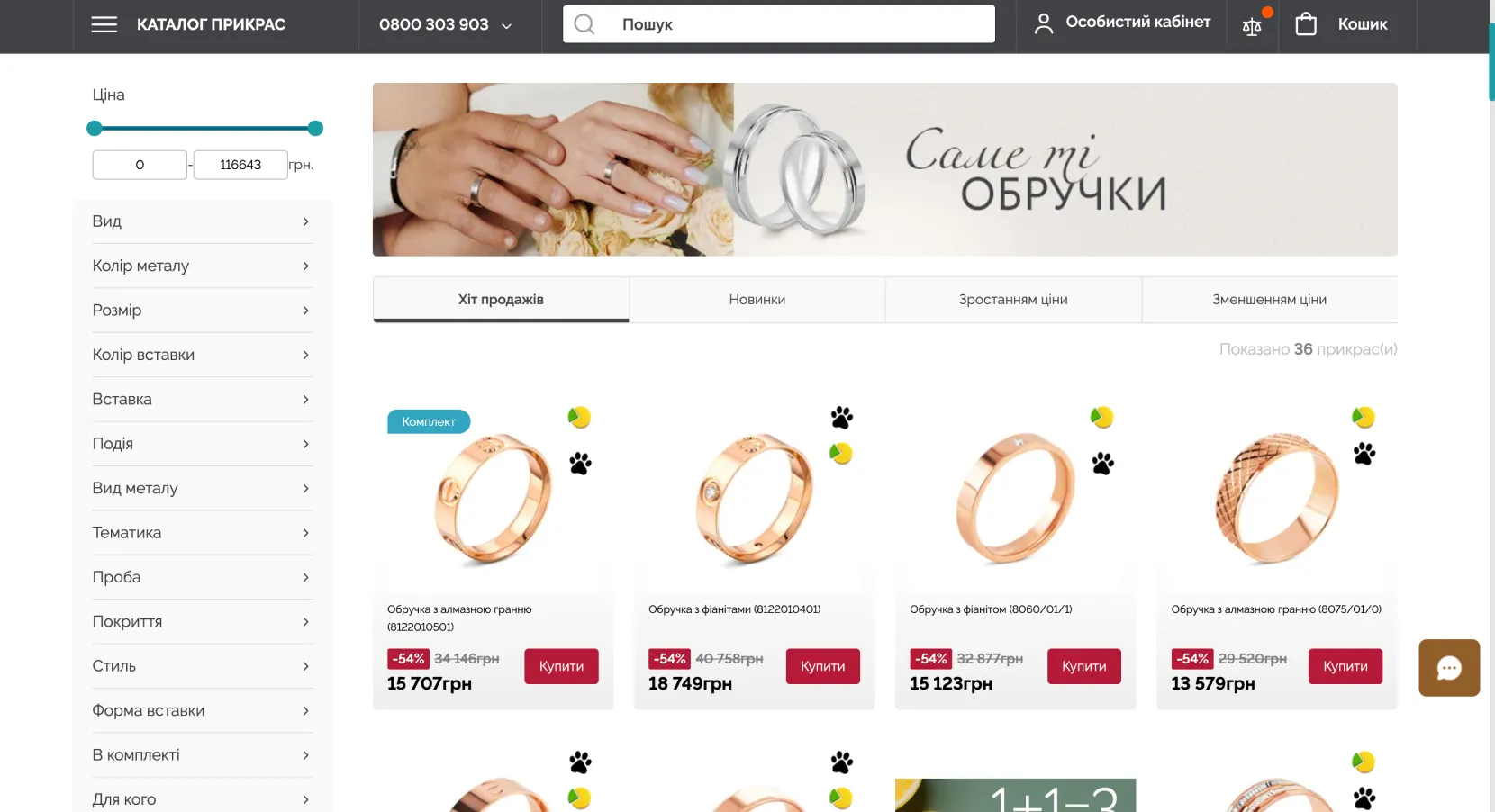Screen dimensions: 1495x812
Task: Click paw icon on ring 8122010401
Action: [x=842, y=418]
